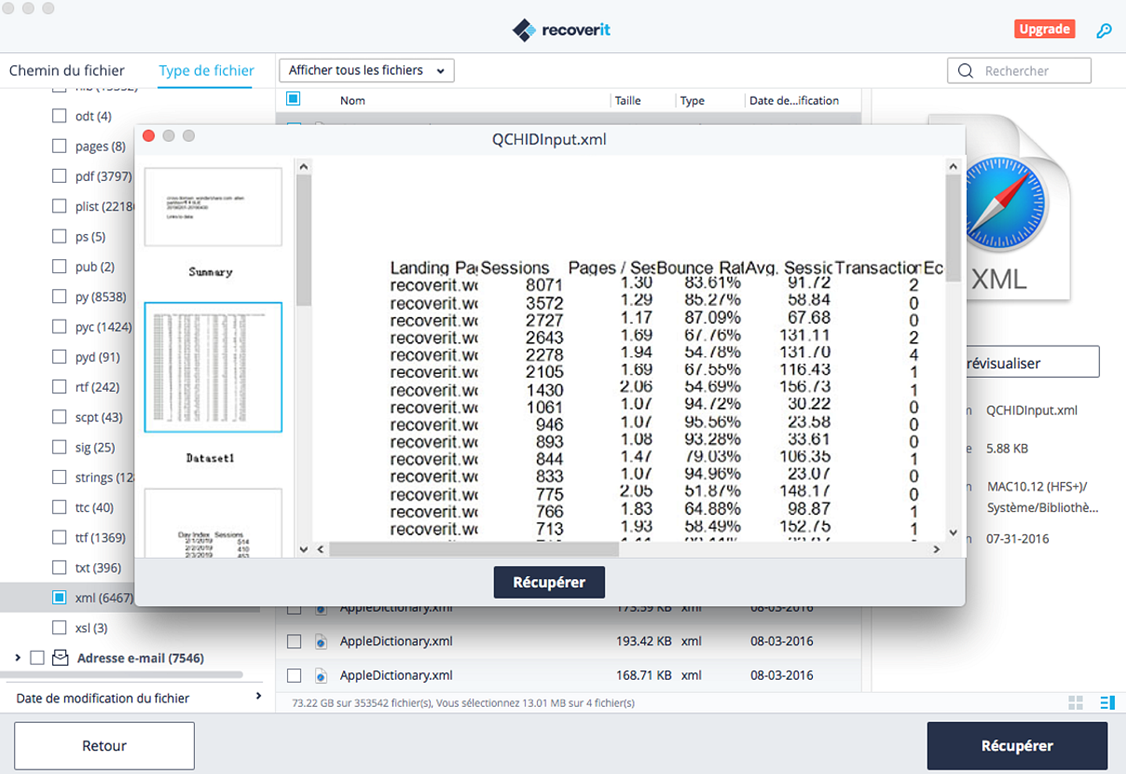The width and height of the screenshot is (1126, 774).
Task: Click scroll down arrow below thumbnail list
Action: tap(304, 549)
